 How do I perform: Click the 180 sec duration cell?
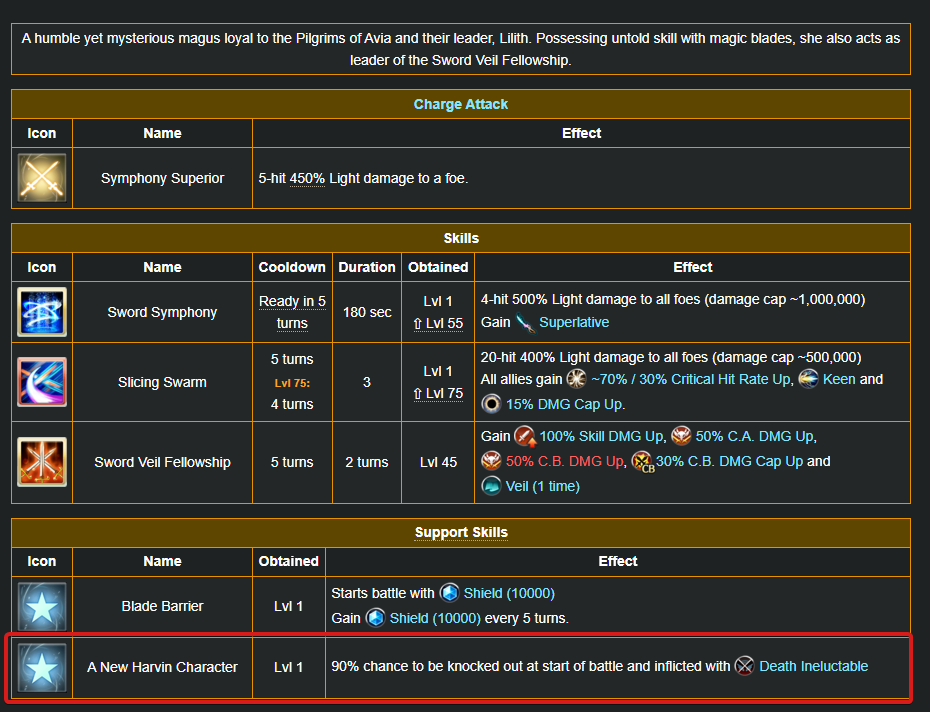[367, 312]
